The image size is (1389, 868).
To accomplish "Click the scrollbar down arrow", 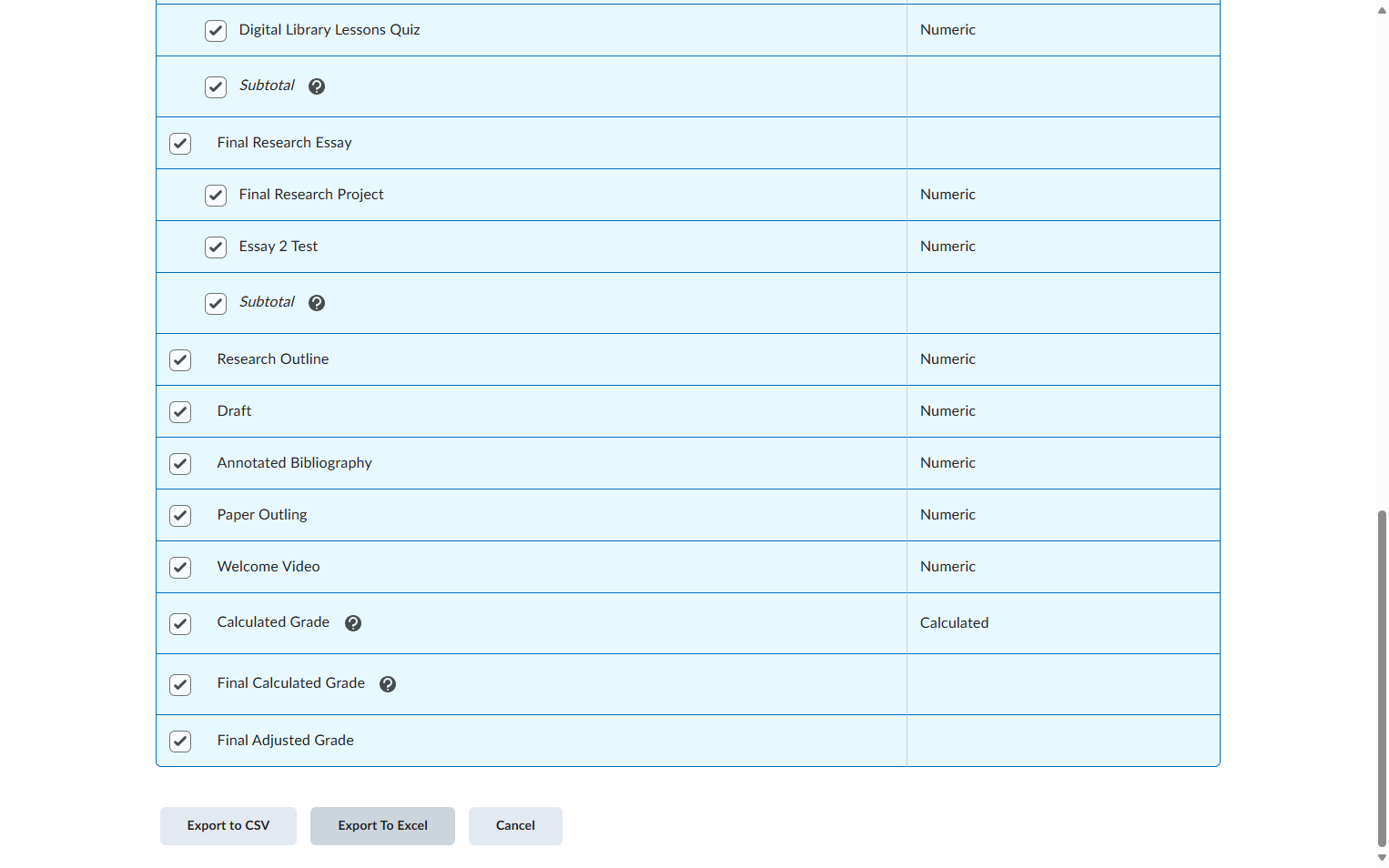I will 1382,858.
